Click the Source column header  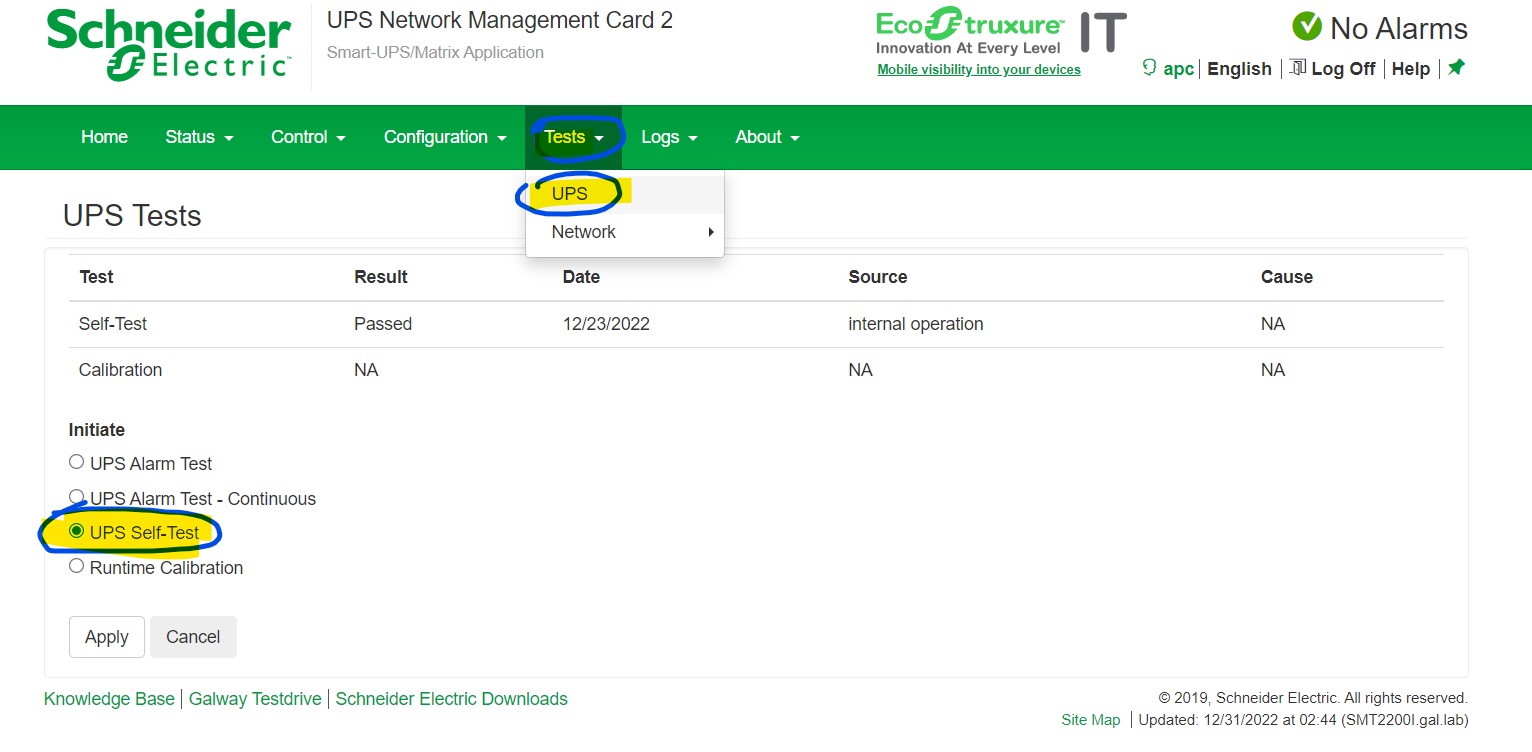(x=878, y=277)
